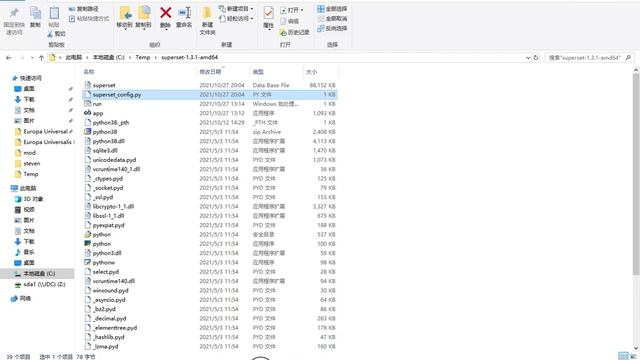Click the 属性 (Properties) checkmark icon

tap(268, 13)
